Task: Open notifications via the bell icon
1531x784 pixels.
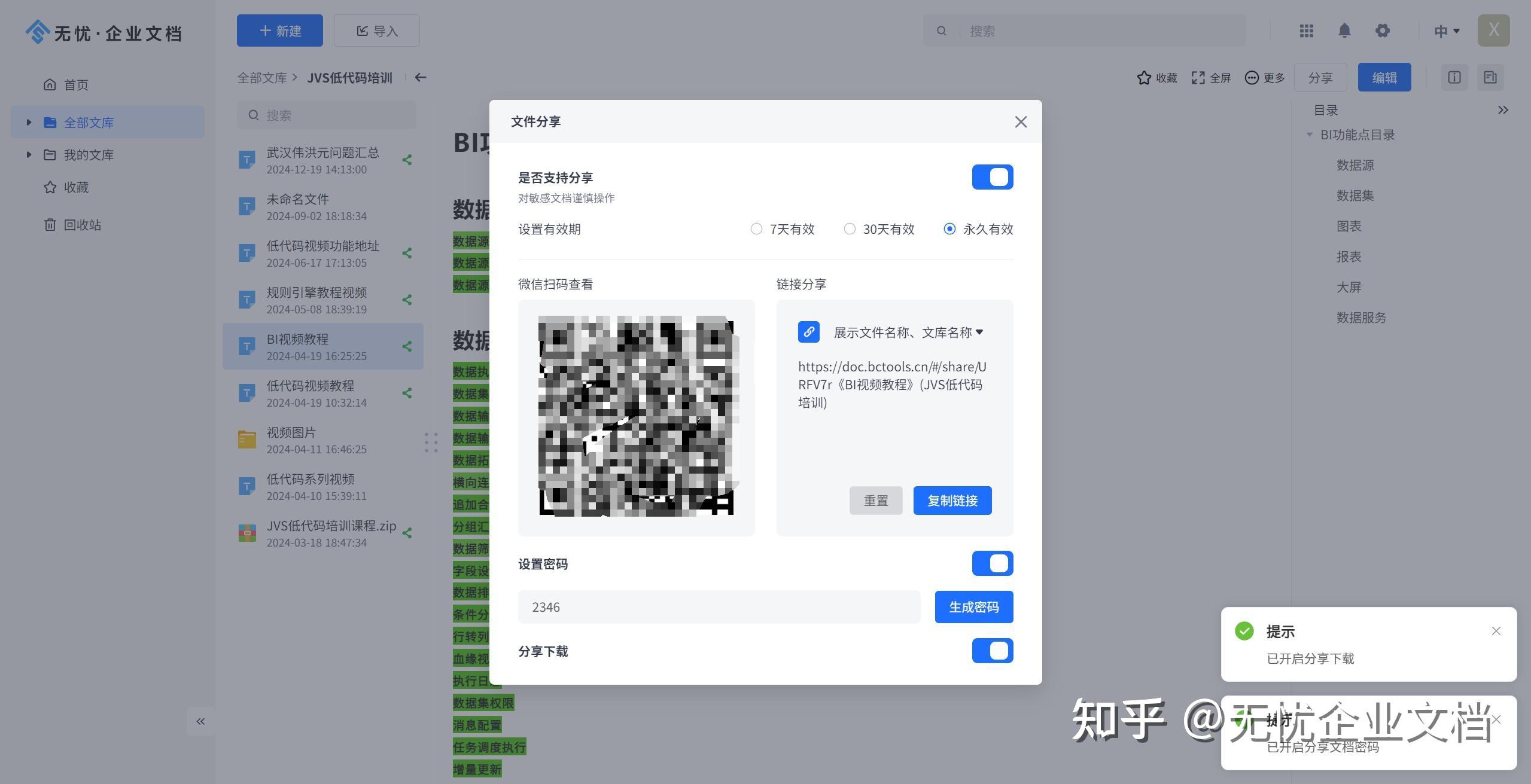Action: click(x=1344, y=30)
